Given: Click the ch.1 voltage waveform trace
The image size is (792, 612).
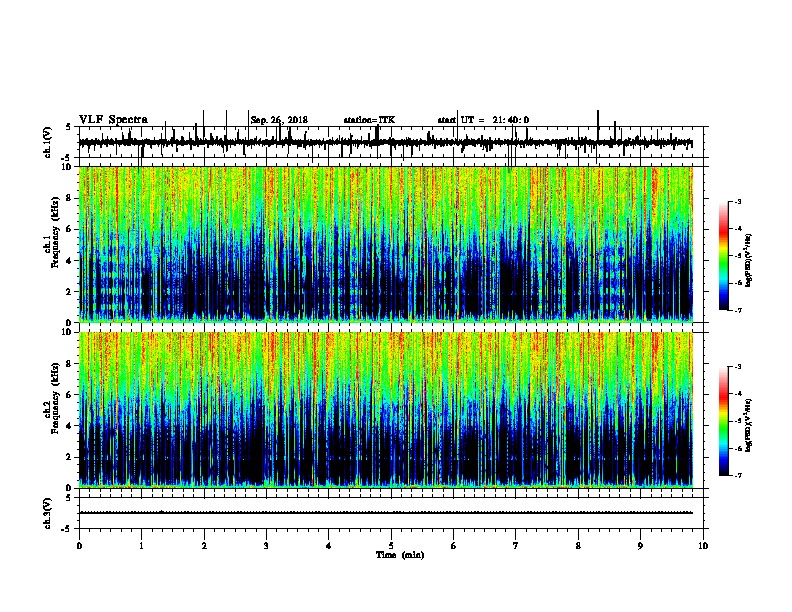Looking at the screenshot, I should 386,143.
